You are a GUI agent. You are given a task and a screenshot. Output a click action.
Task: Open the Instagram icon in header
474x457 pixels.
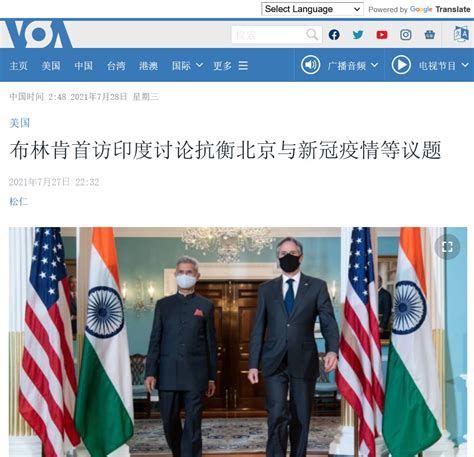[x=406, y=35]
